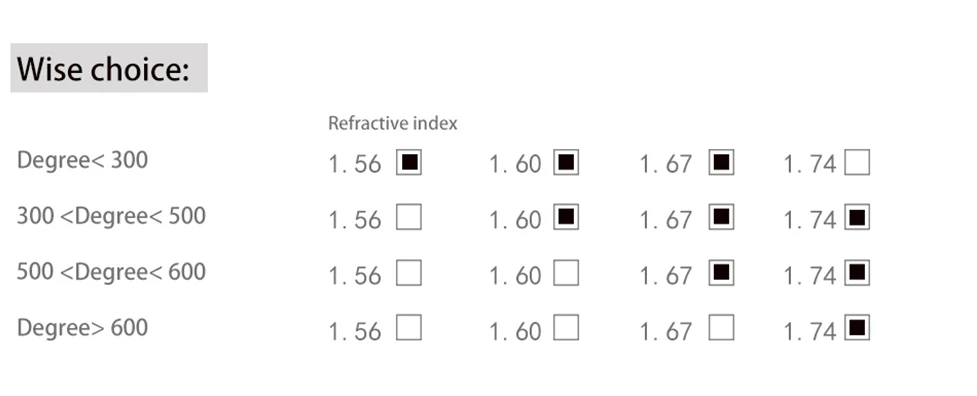Uncheck 1.74 box in 300 <Degree< 500 row
Image resolution: width=977 pixels, height=396 pixels.
click(x=857, y=217)
